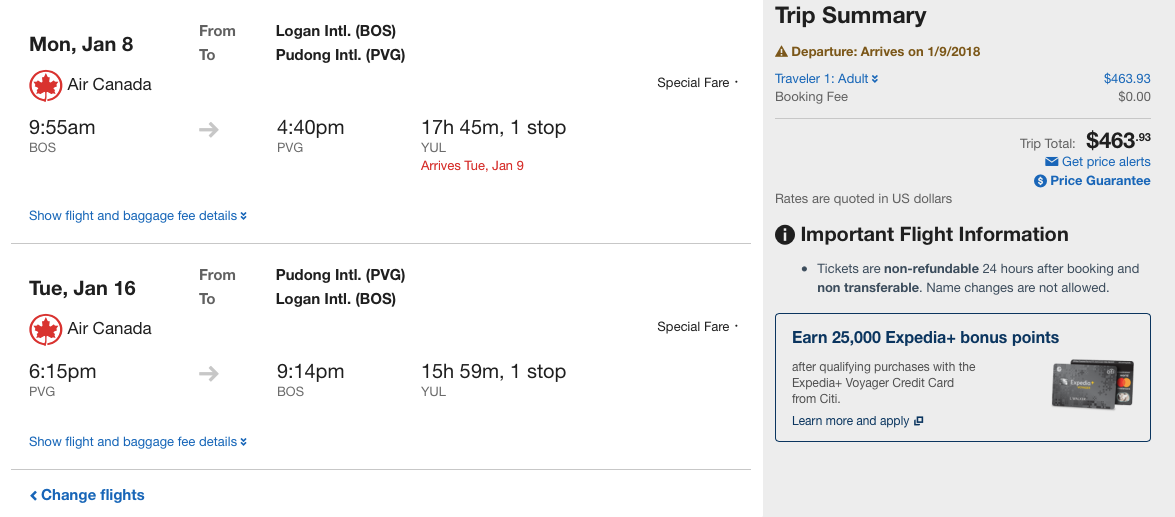Click the envelope icon for price alerts
The image size is (1175, 517).
point(1051,162)
